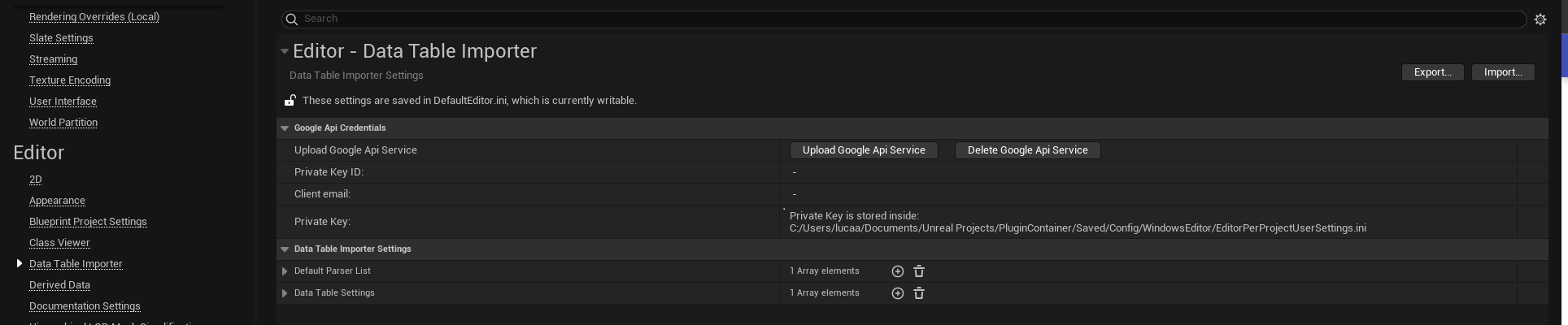Click the Upload Google Api Service row label
The width and height of the screenshot is (1568, 325).
click(x=355, y=150)
